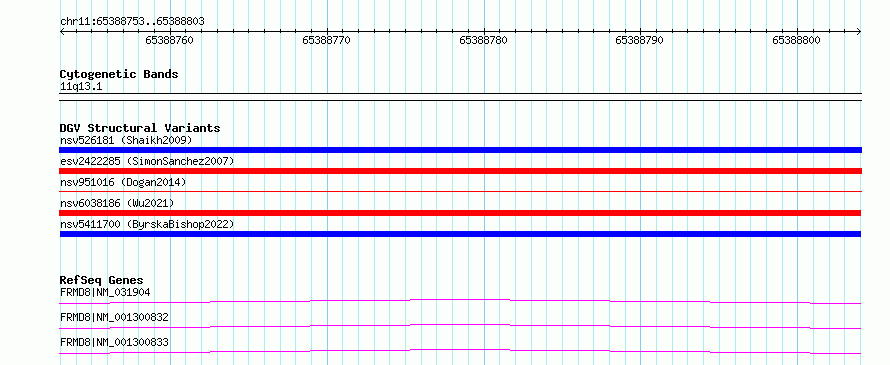Click the magenta intron line of NM_001300833
The height and width of the screenshot is (365, 890).
(460, 351)
